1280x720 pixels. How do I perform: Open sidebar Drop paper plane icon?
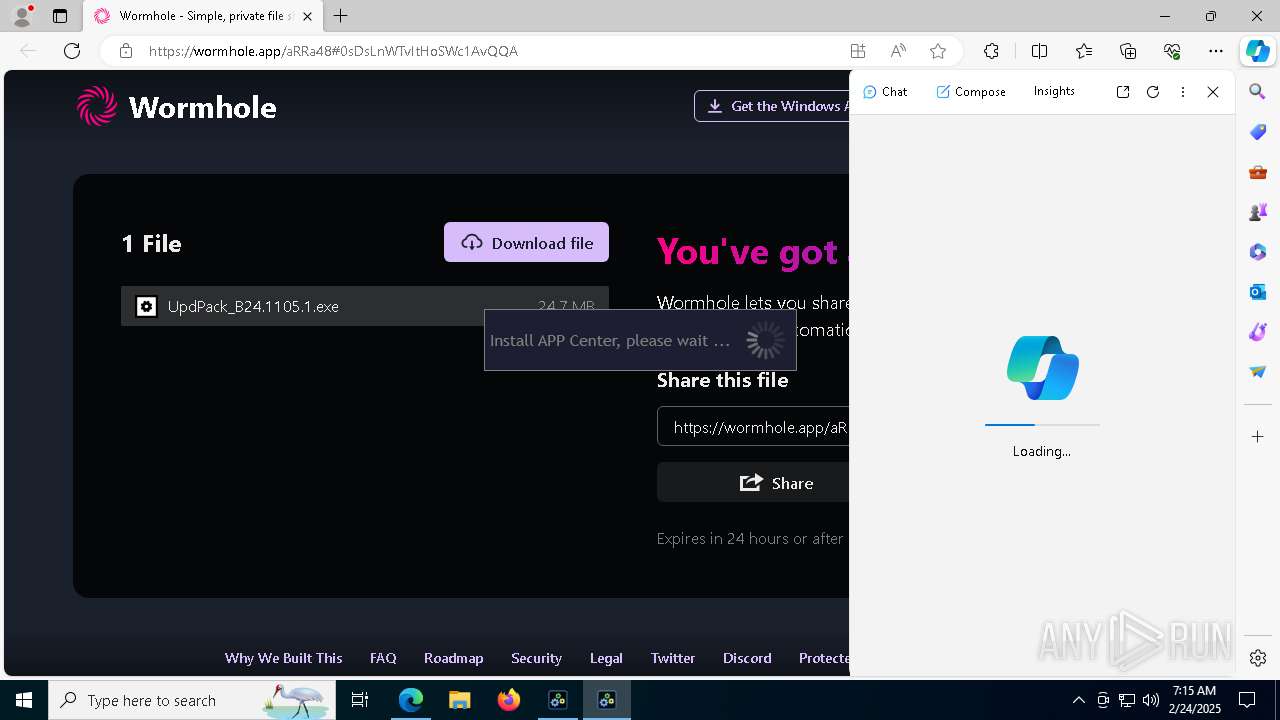pos(1258,372)
